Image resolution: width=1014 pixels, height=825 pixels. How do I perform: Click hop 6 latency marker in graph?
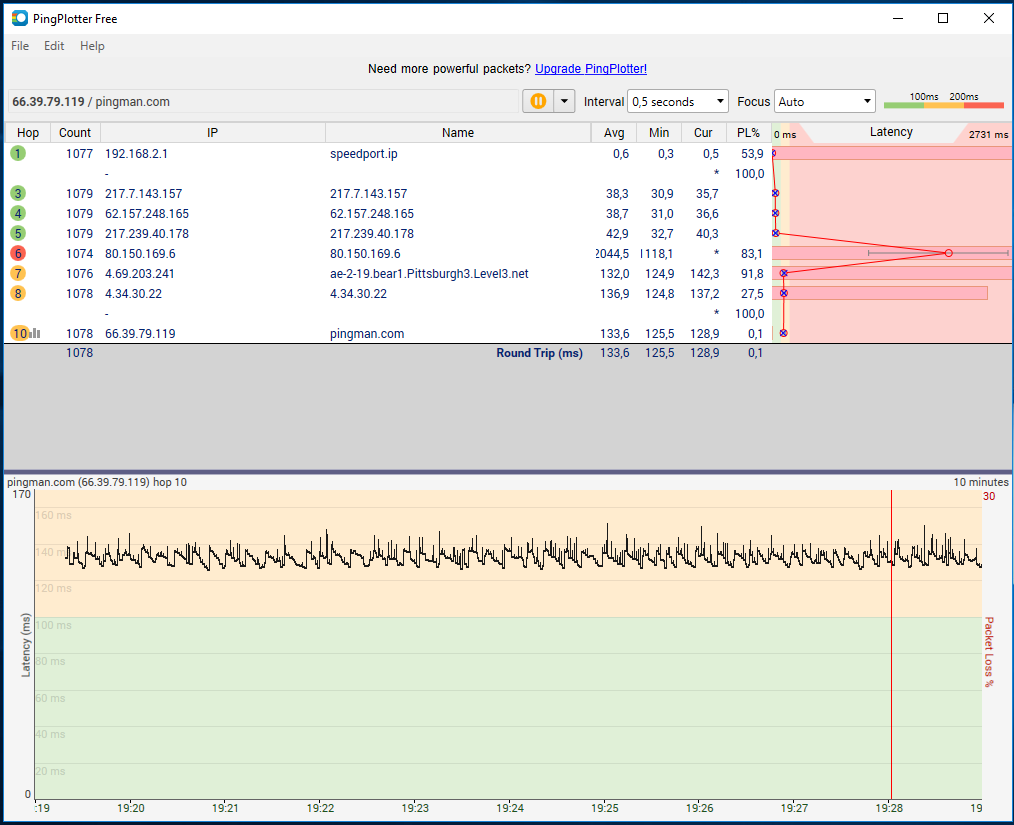949,253
